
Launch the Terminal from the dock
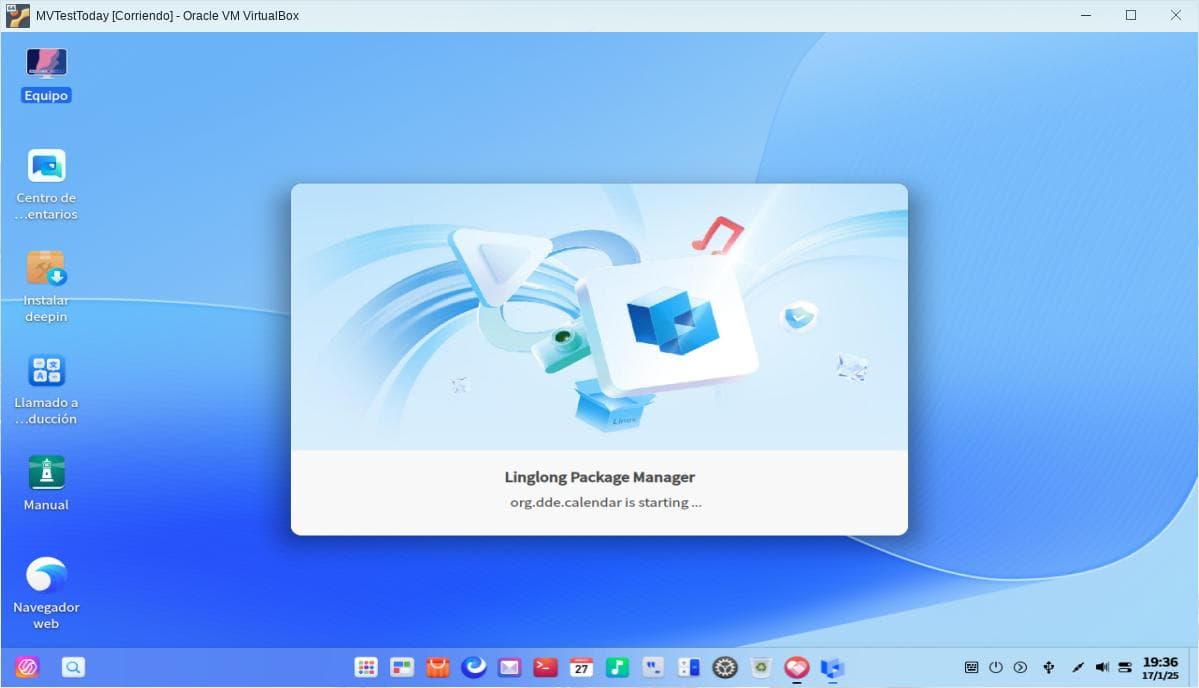pos(545,667)
